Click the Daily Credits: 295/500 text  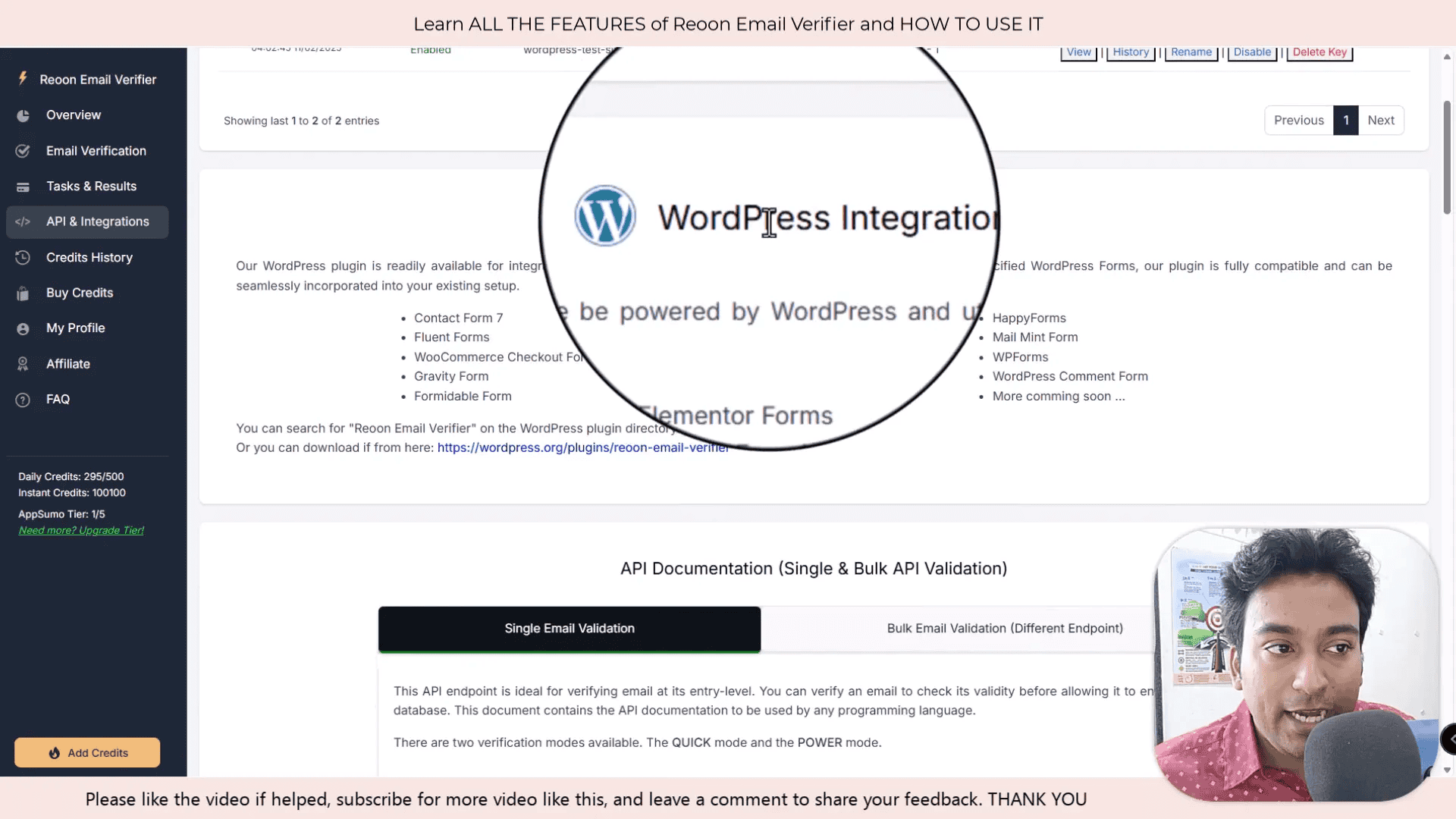click(x=71, y=477)
